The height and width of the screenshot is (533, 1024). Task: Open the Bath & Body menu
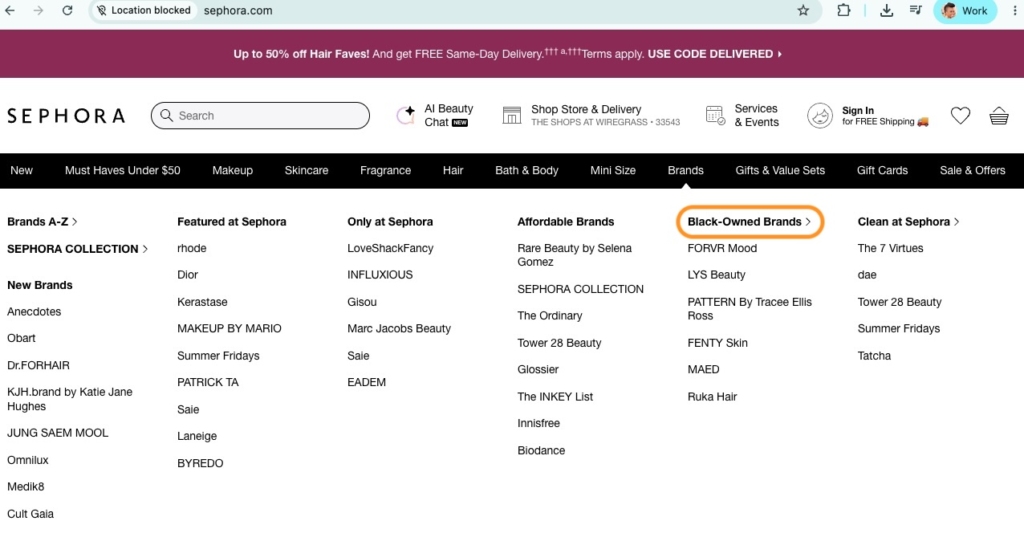click(x=526, y=170)
